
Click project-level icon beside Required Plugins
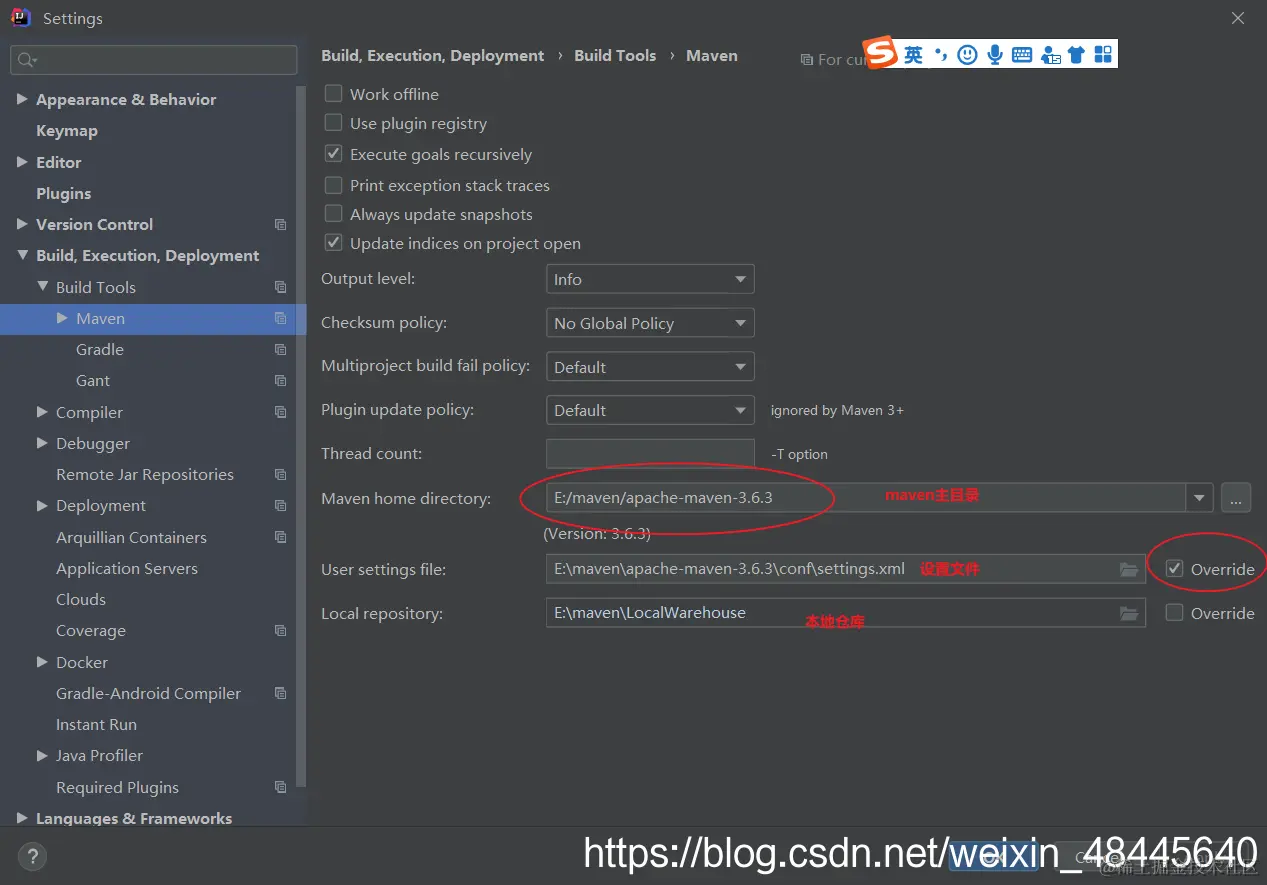(280, 787)
